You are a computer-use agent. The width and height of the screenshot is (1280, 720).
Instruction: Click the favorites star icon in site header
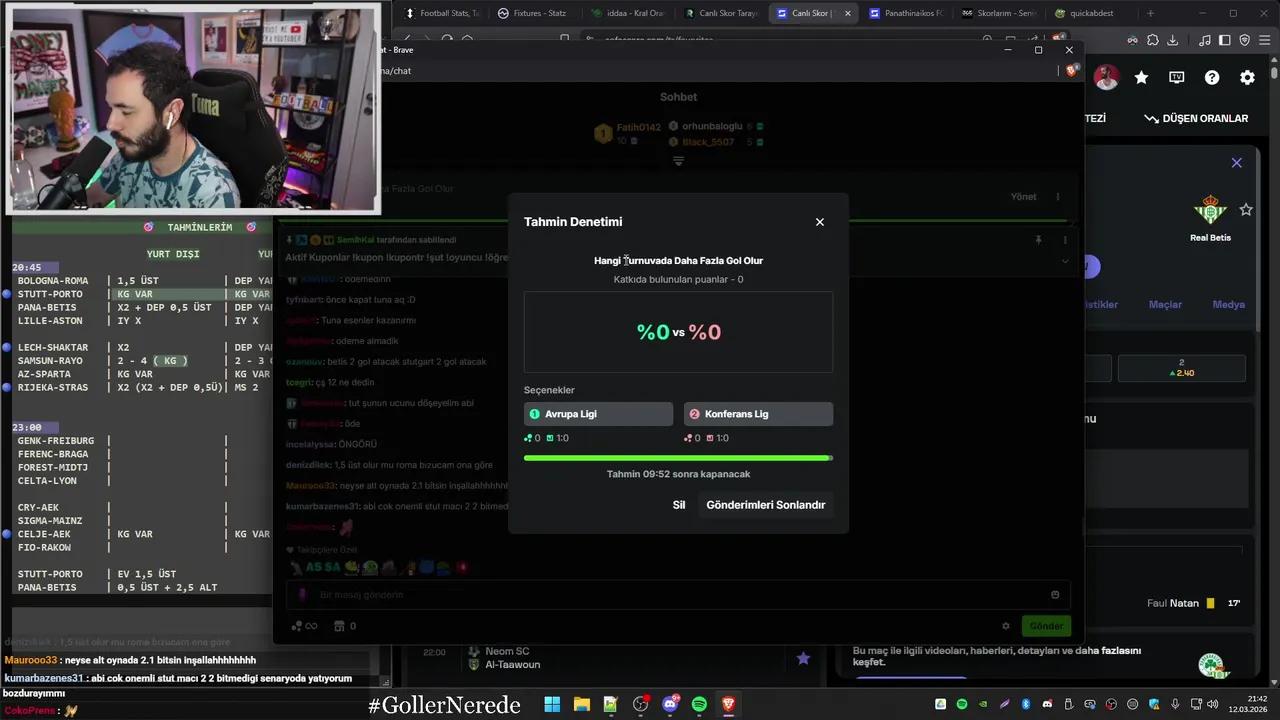tap(1141, 77)
